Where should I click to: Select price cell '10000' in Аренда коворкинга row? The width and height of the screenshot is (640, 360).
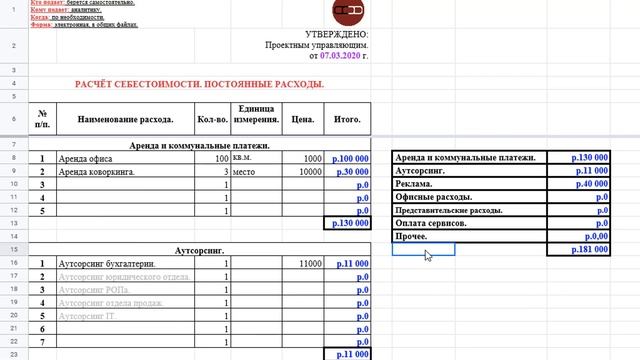click(x=303, y=171)
